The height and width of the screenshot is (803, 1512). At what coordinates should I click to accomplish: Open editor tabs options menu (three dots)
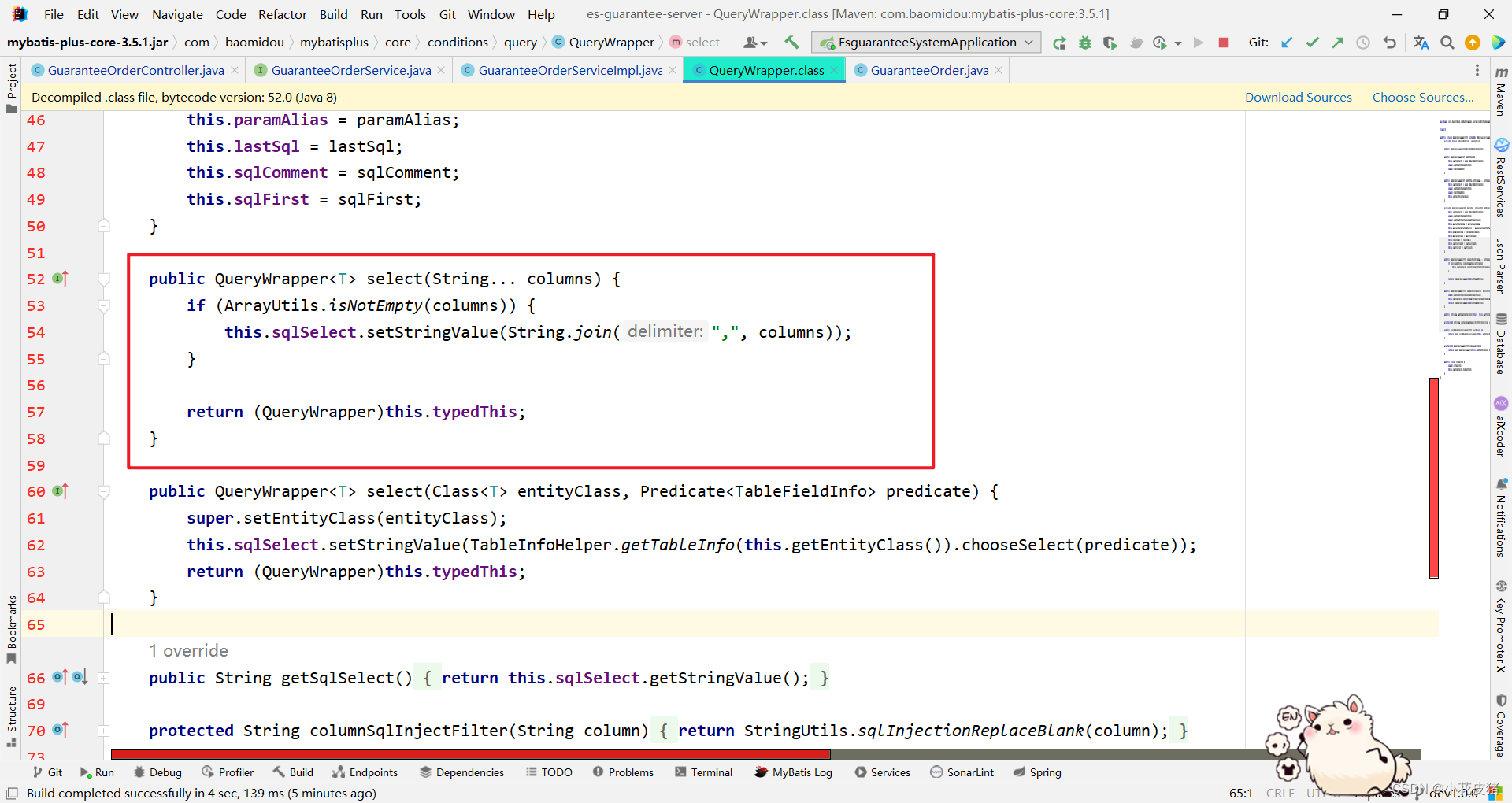click(x=1477, y=70)
